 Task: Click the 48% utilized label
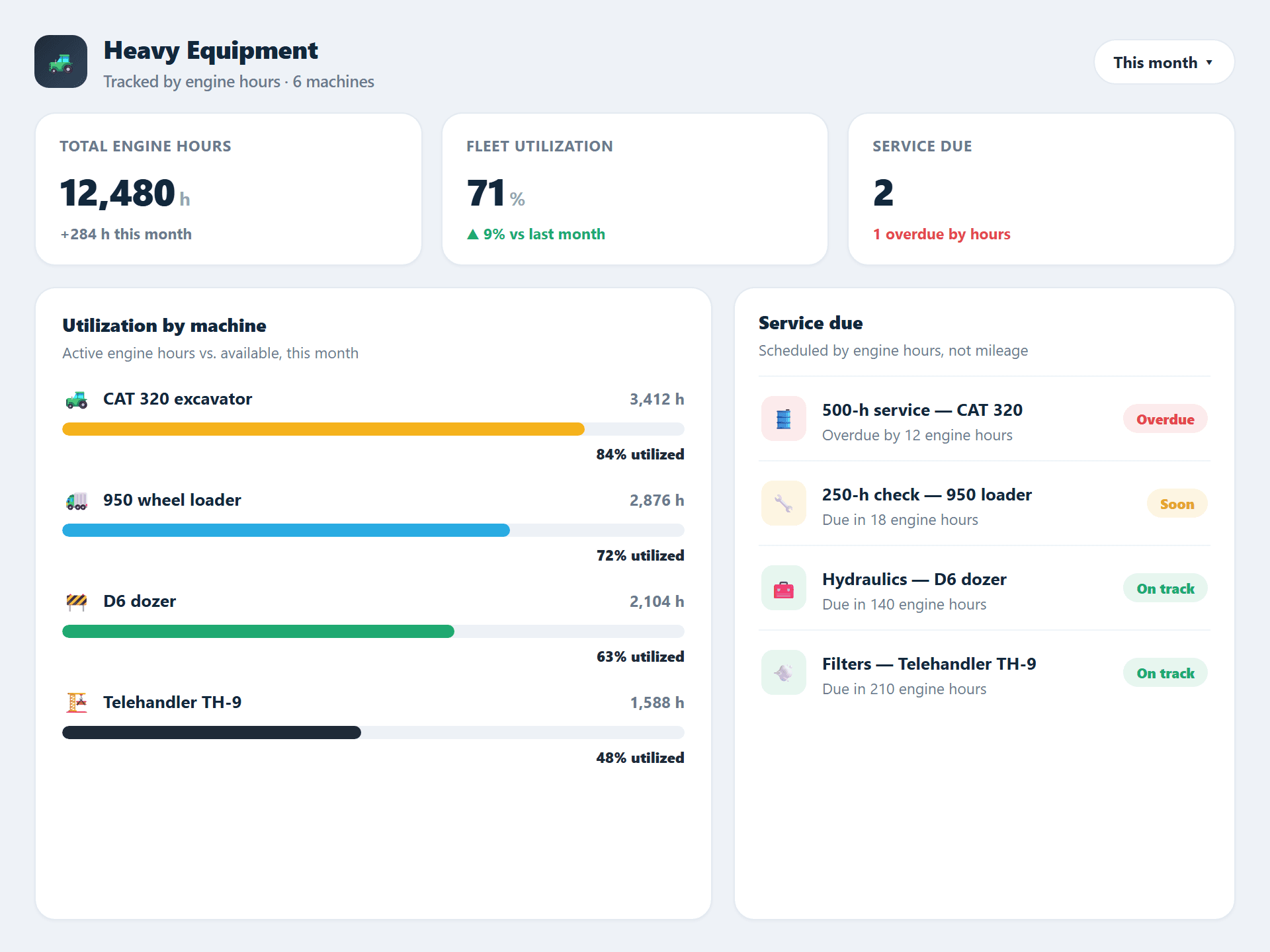tap(640, 758)
